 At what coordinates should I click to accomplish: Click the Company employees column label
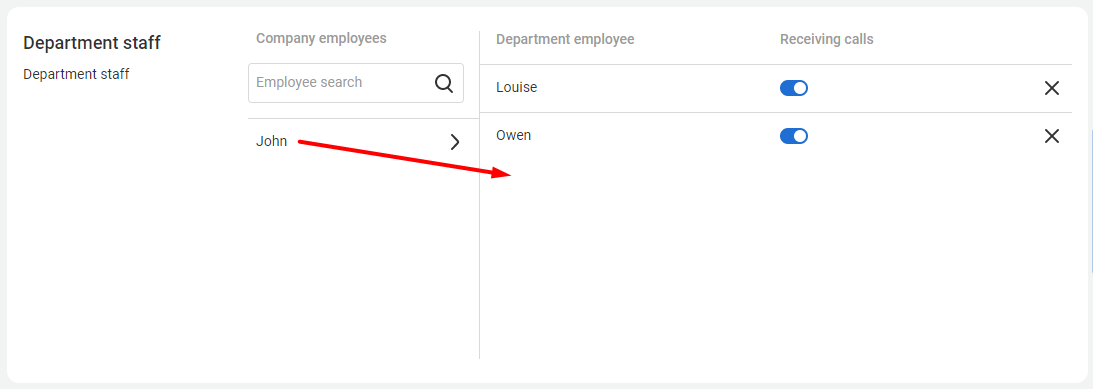click(x=321, y=38)
